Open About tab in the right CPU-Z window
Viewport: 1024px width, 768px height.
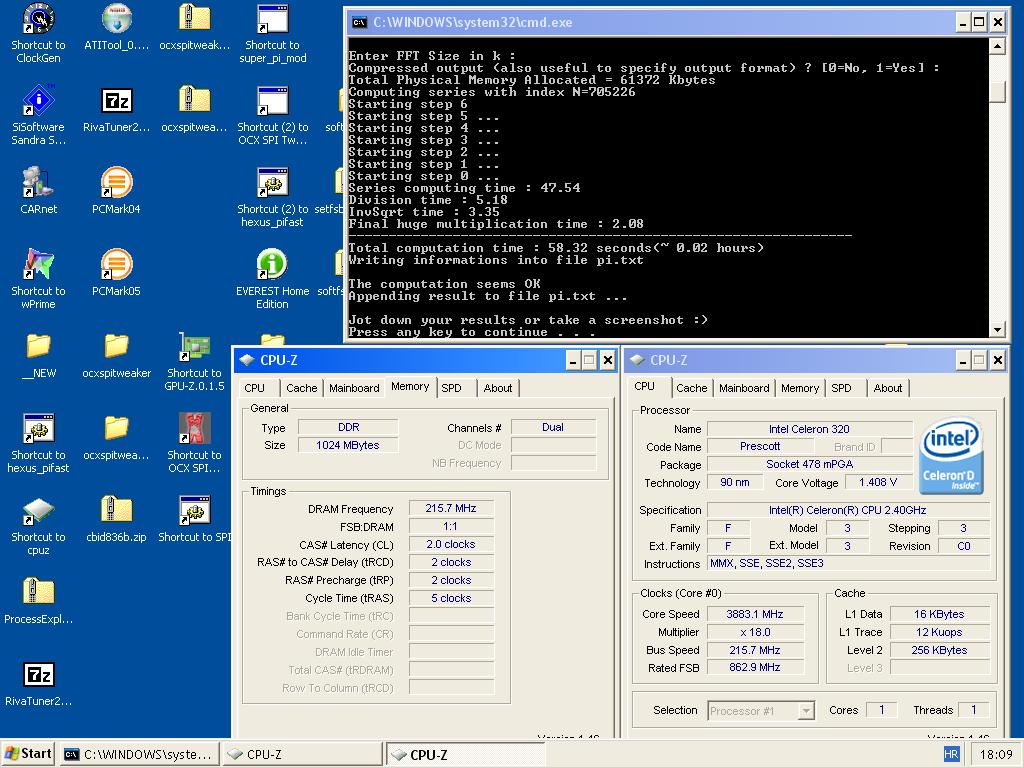(888, 388)
